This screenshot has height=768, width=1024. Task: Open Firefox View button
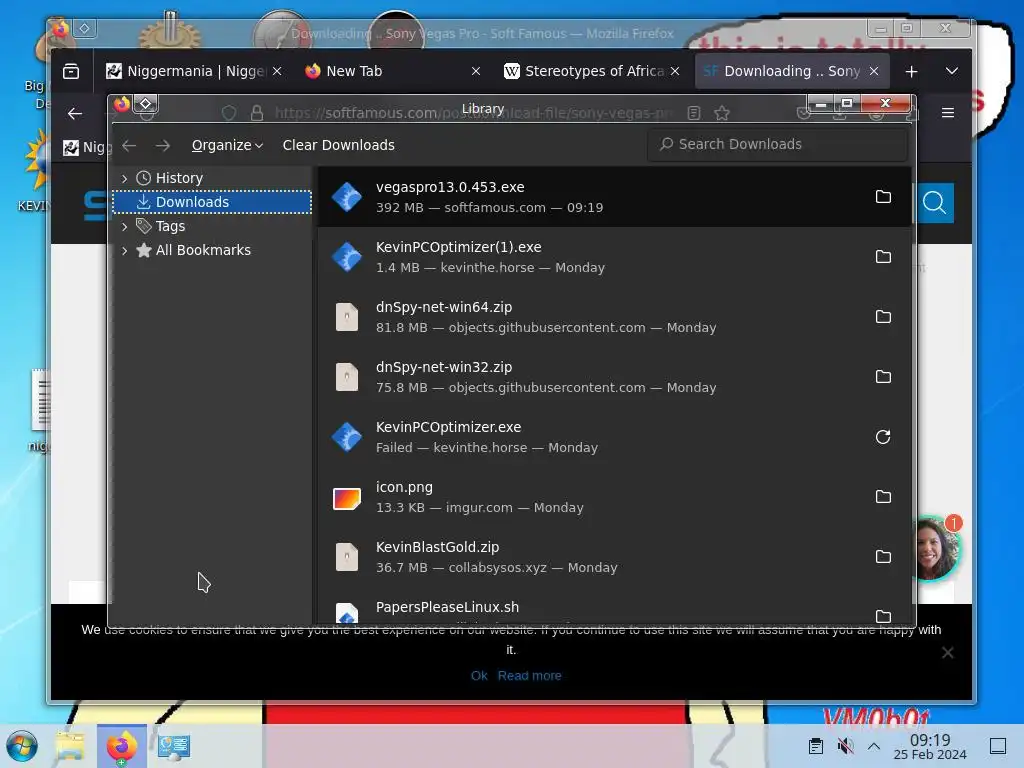point(71,71)
